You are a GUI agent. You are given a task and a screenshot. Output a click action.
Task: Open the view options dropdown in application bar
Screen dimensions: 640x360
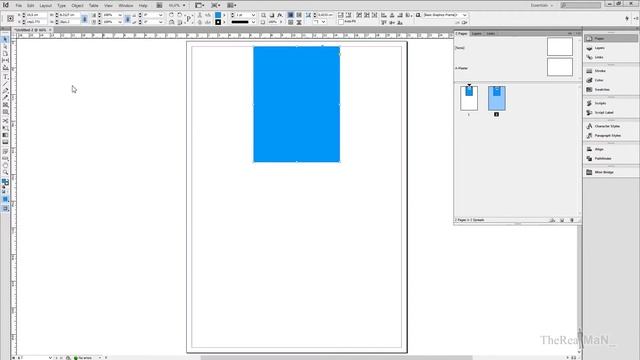199,5
